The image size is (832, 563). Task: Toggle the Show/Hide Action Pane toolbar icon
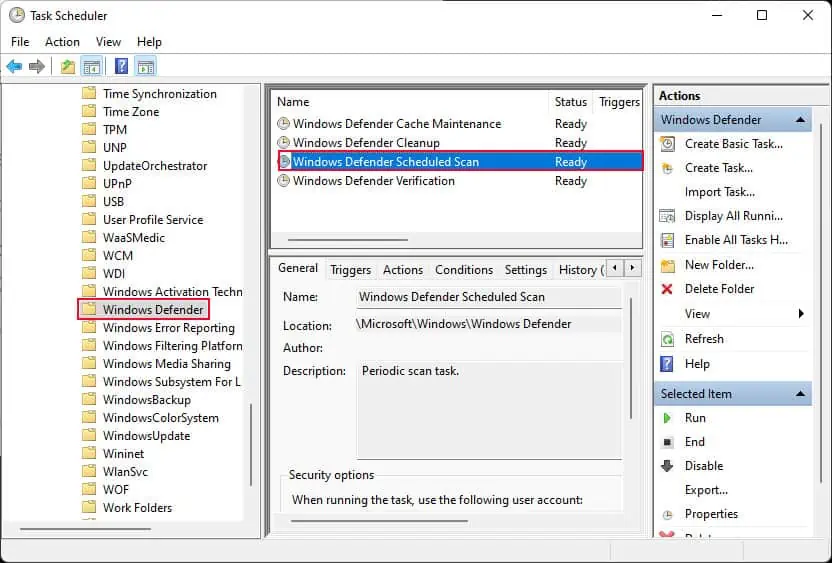[145, 67]
